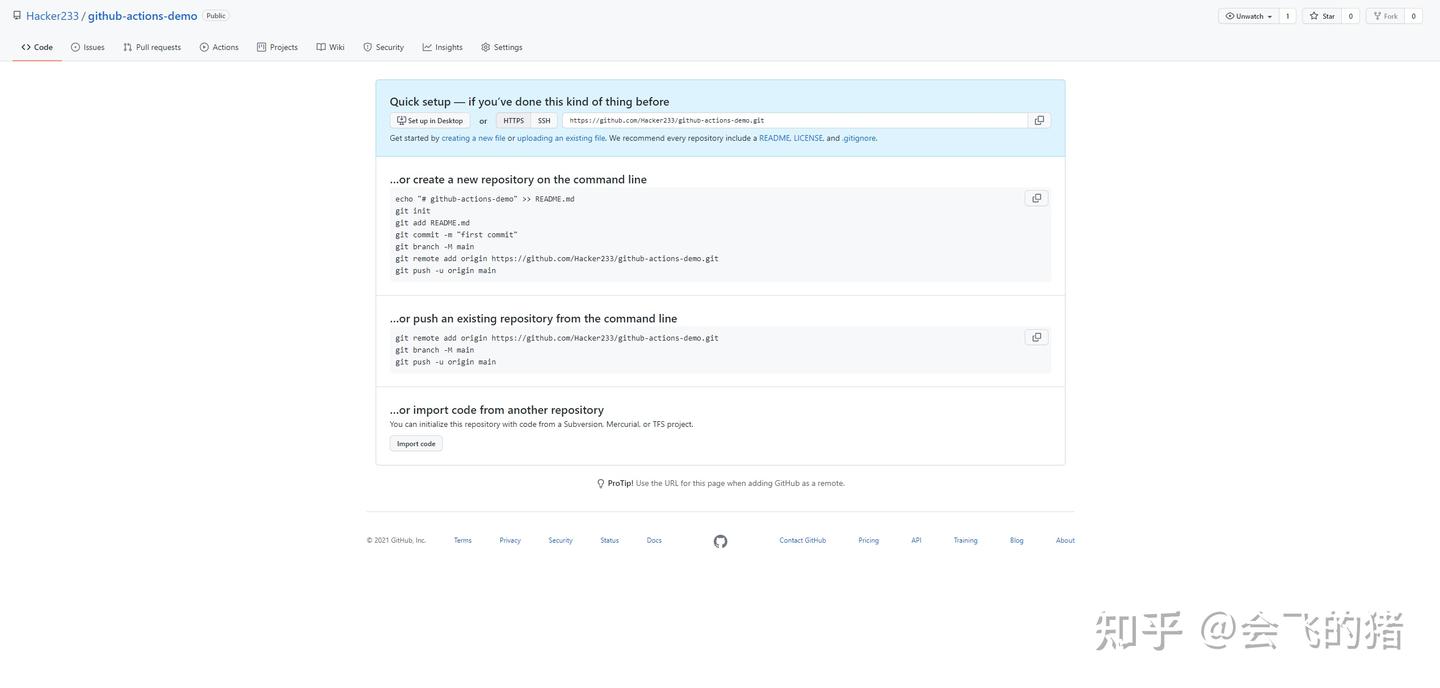Image resolution: width=1440 pixels, height=688 pixels.
Task: Click the creating a new file link
Action: [471, 138]
